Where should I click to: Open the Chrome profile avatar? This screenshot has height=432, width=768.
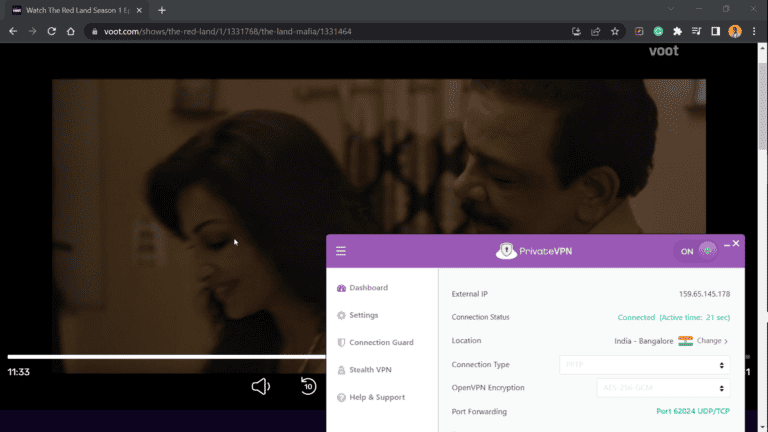(735, 31)
